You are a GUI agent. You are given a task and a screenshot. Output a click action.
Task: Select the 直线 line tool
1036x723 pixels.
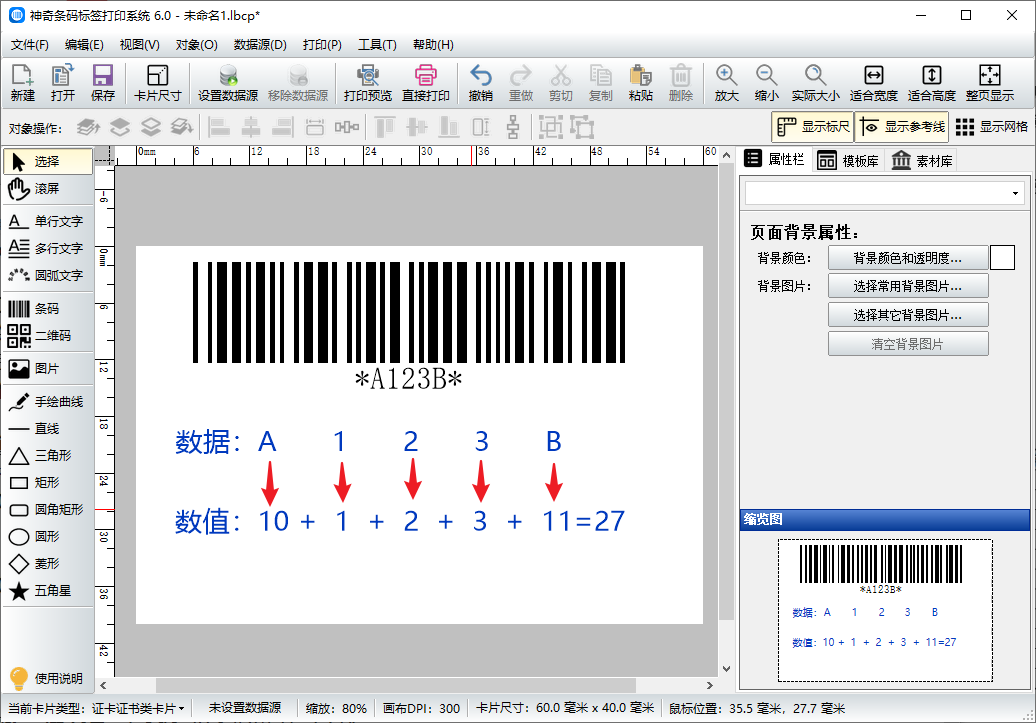coord(48,429)
